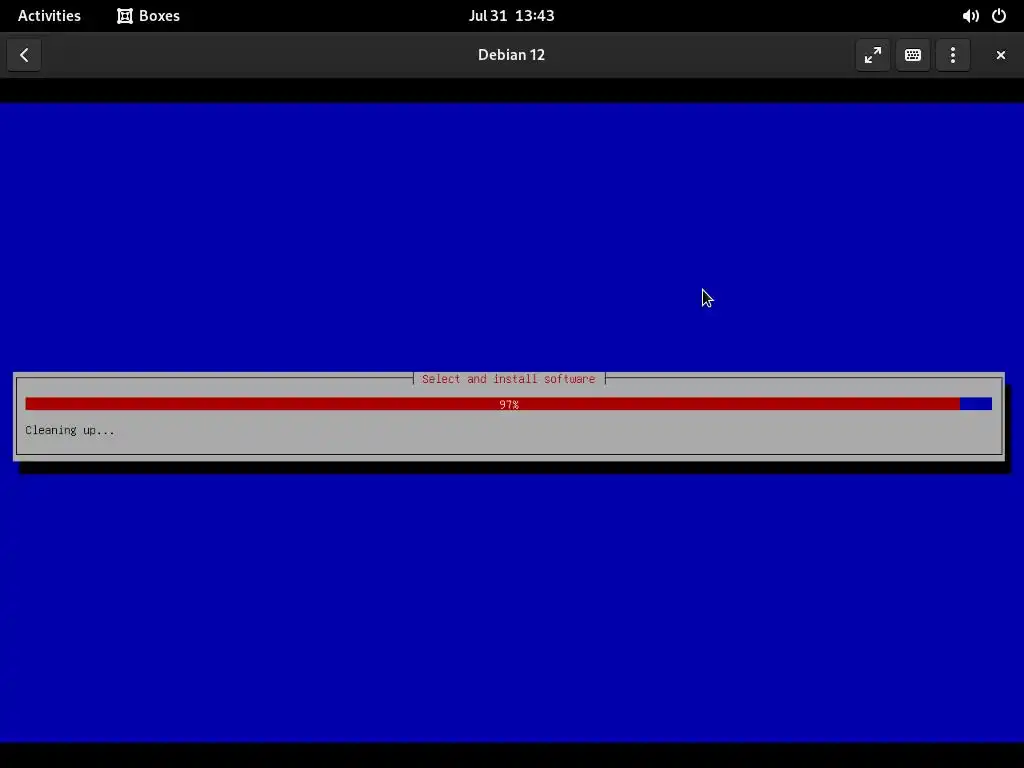
Task: Click the 'Select and install software' title
Action: pyautogui.click(x=509, y=379)
